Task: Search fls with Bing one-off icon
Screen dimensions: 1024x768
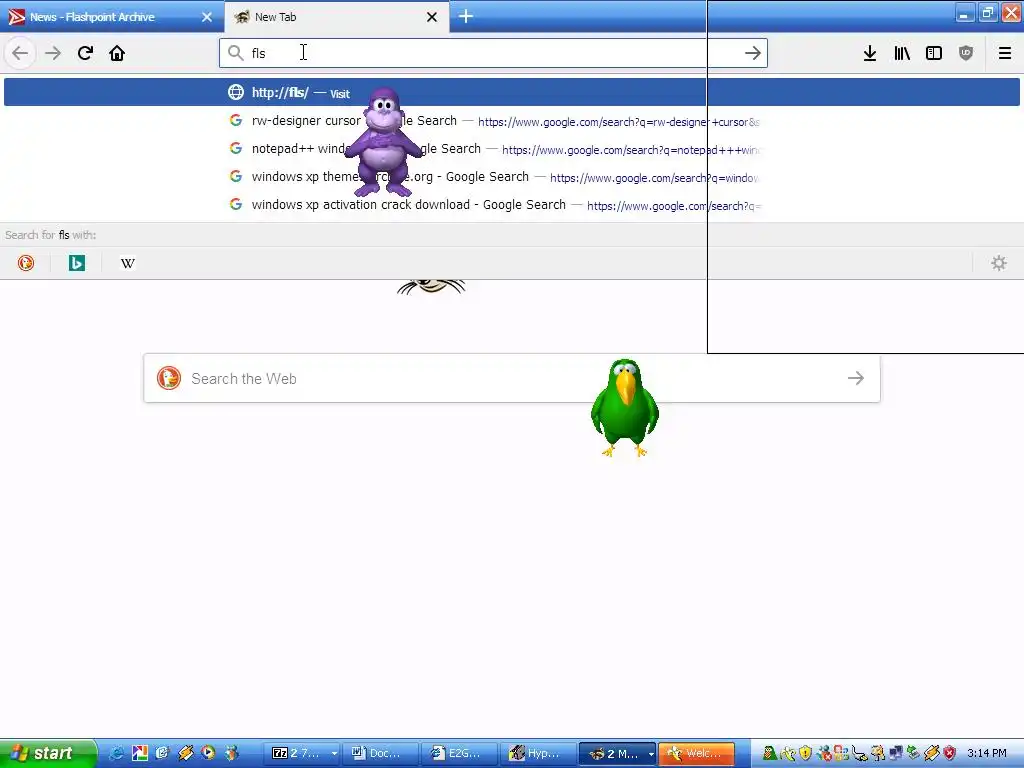Action: (77, 263)
